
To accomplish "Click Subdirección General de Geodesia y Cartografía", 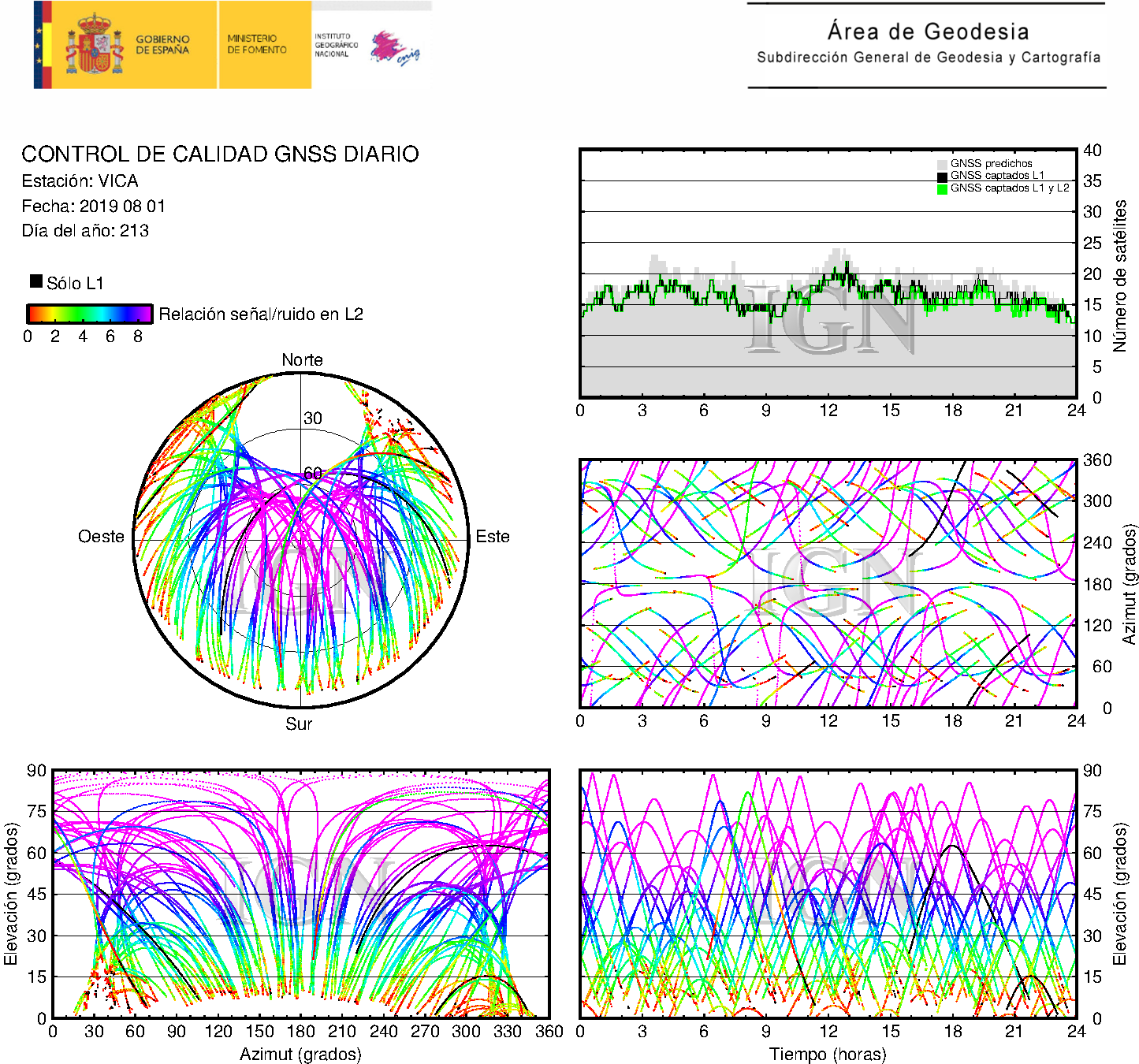I will pyautogui.click(x=928, y=58).
